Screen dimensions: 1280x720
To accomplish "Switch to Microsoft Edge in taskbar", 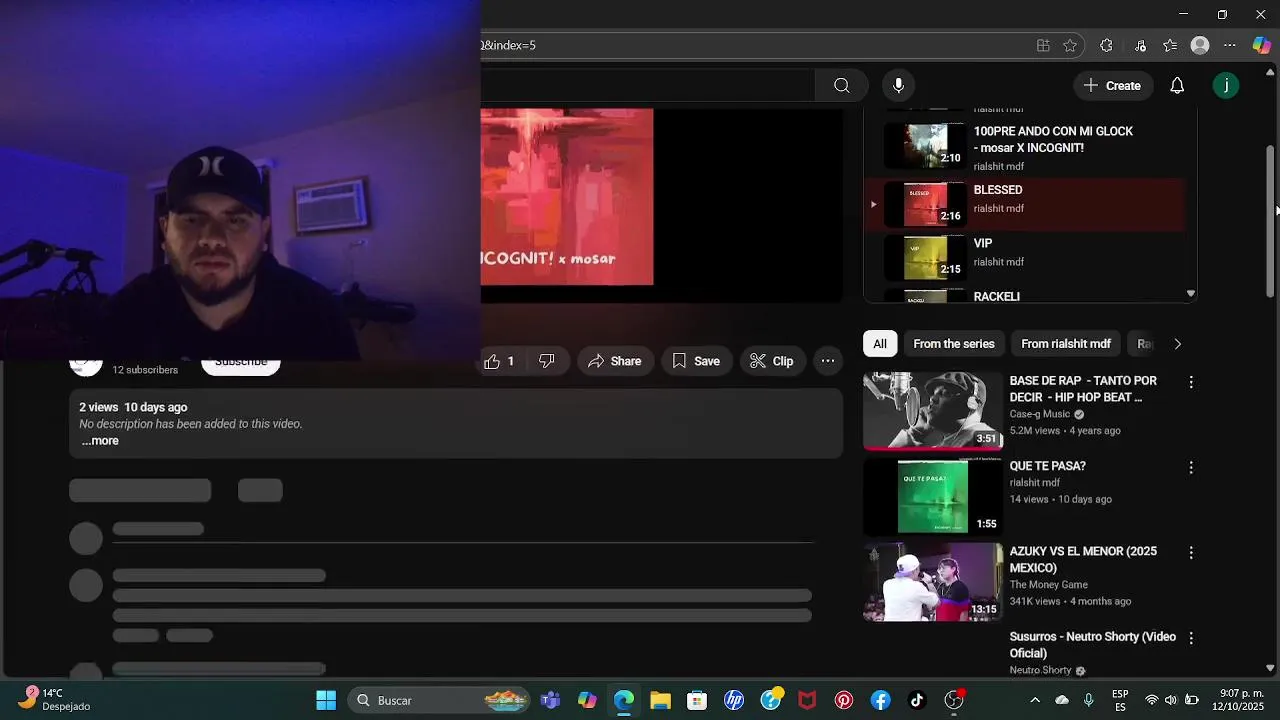I will [624, 700].
